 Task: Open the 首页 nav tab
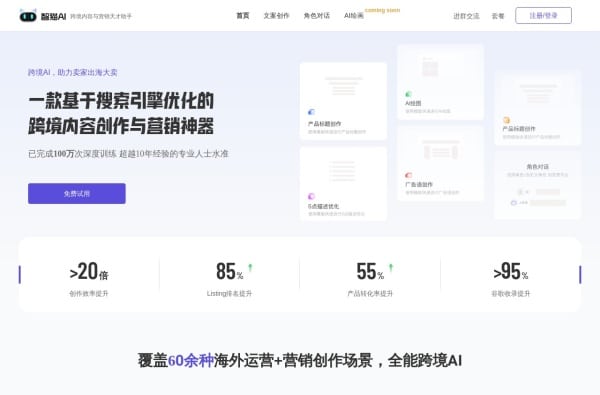[x=243, y=16]
